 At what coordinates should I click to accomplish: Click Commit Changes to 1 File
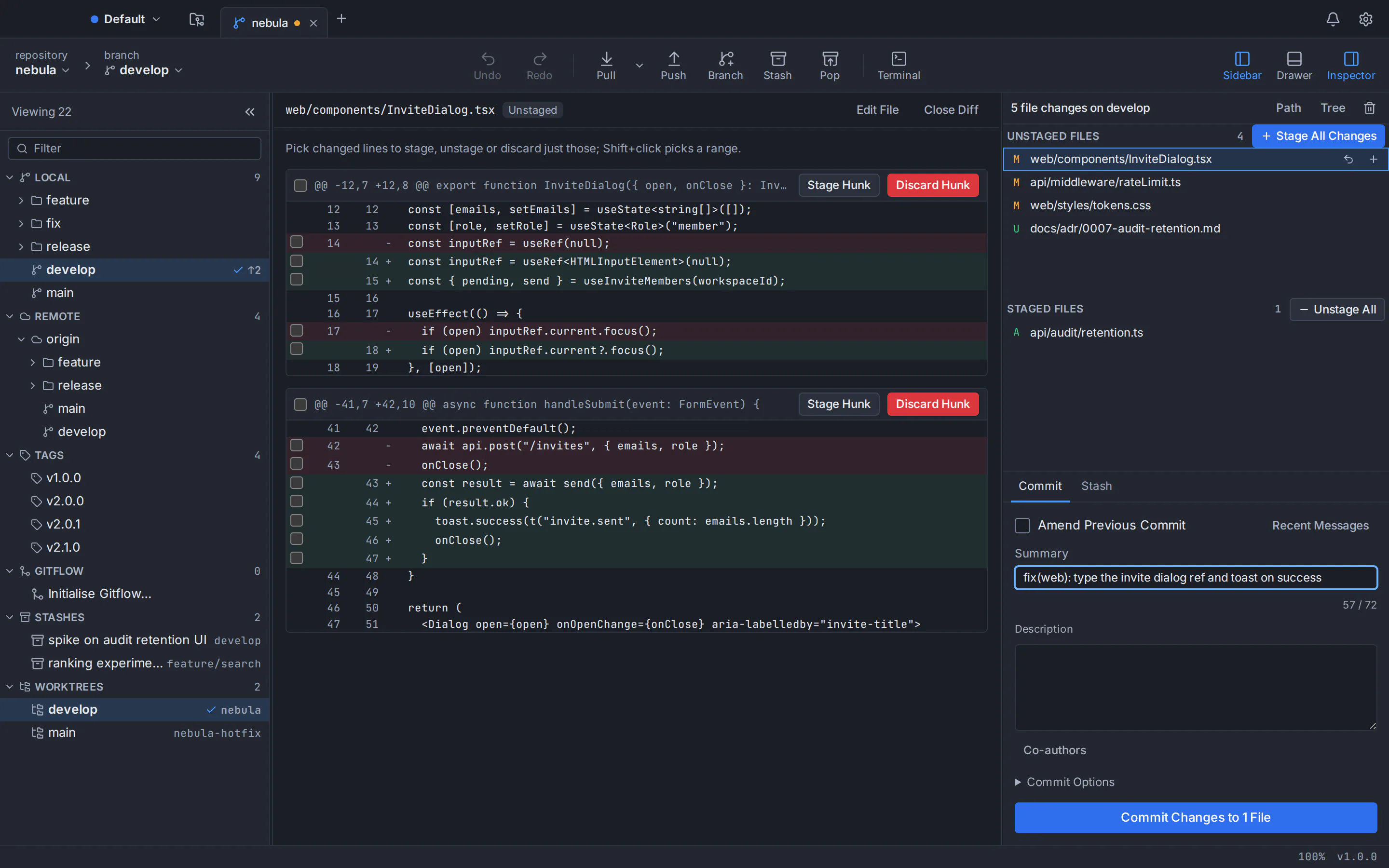coord(1196,817)
